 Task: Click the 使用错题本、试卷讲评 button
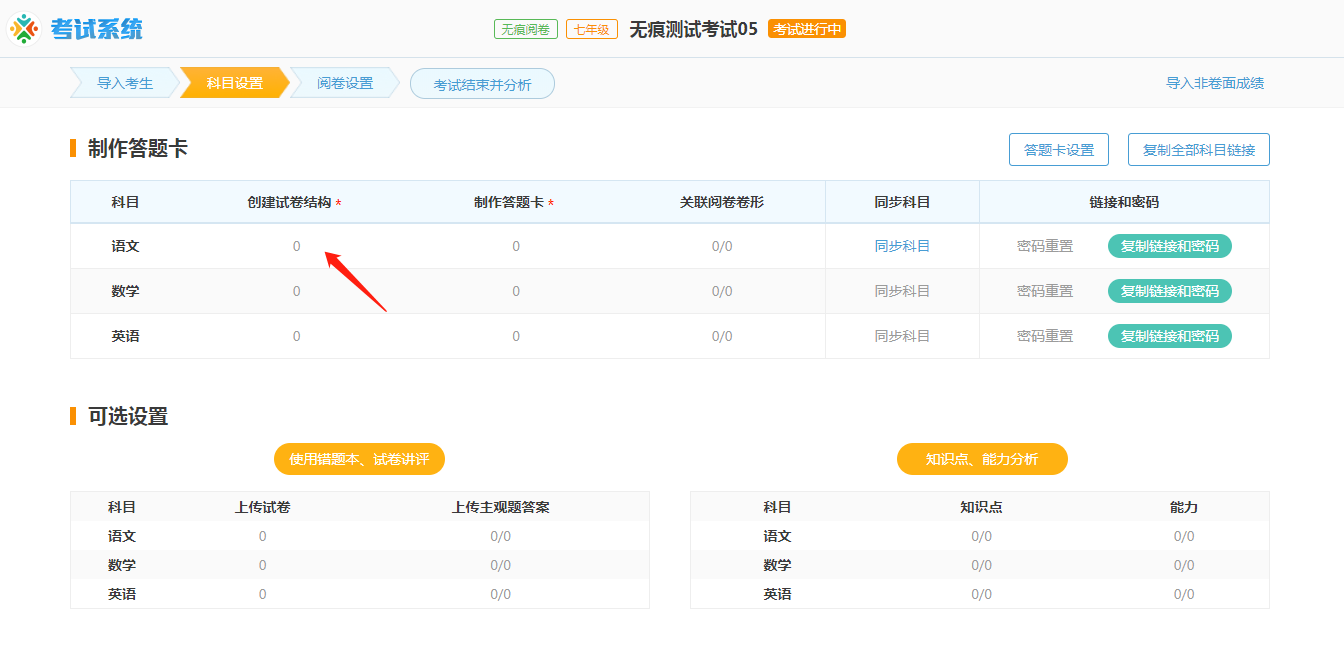(x=359, y=459)
